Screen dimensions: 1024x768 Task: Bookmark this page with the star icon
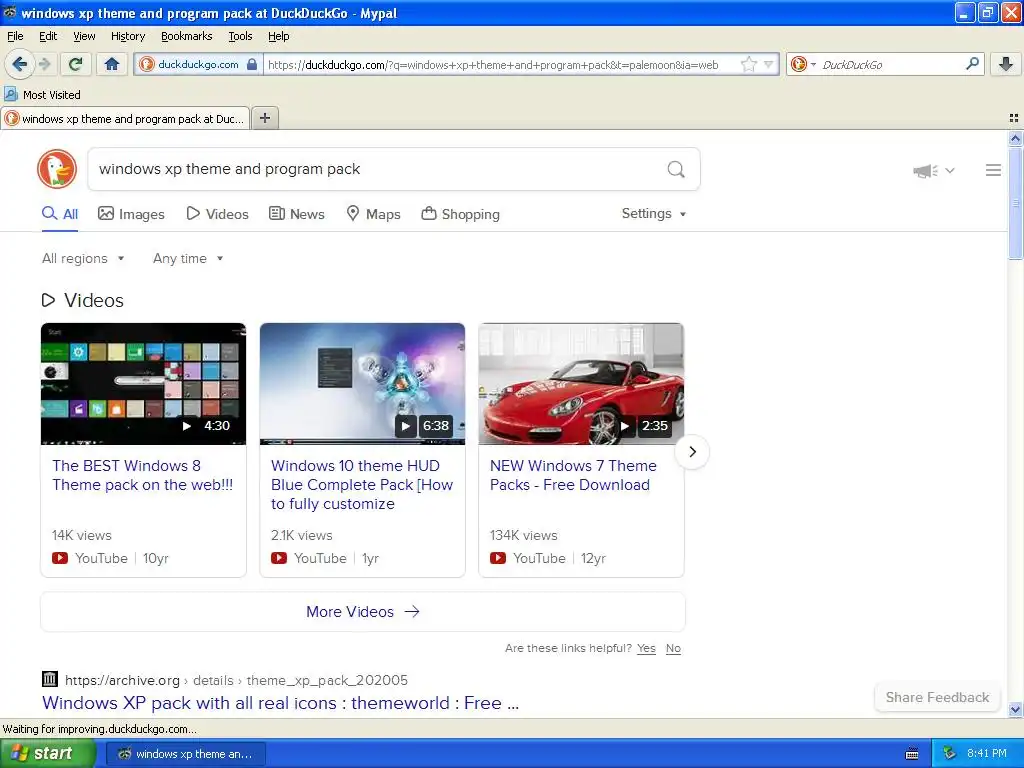pyautogui.click(x=748, y=64)
